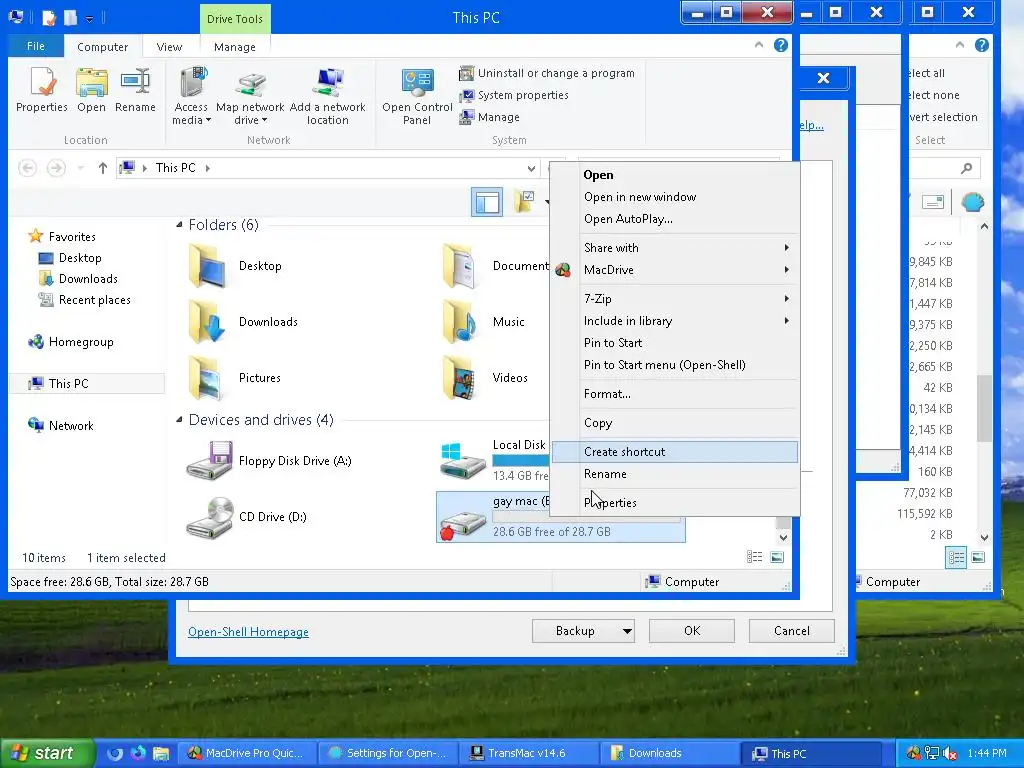Open the recent locations dropdown arrow
Image resolution: width=1024 pixels, height=768 pixels.
tap(80, 168)
